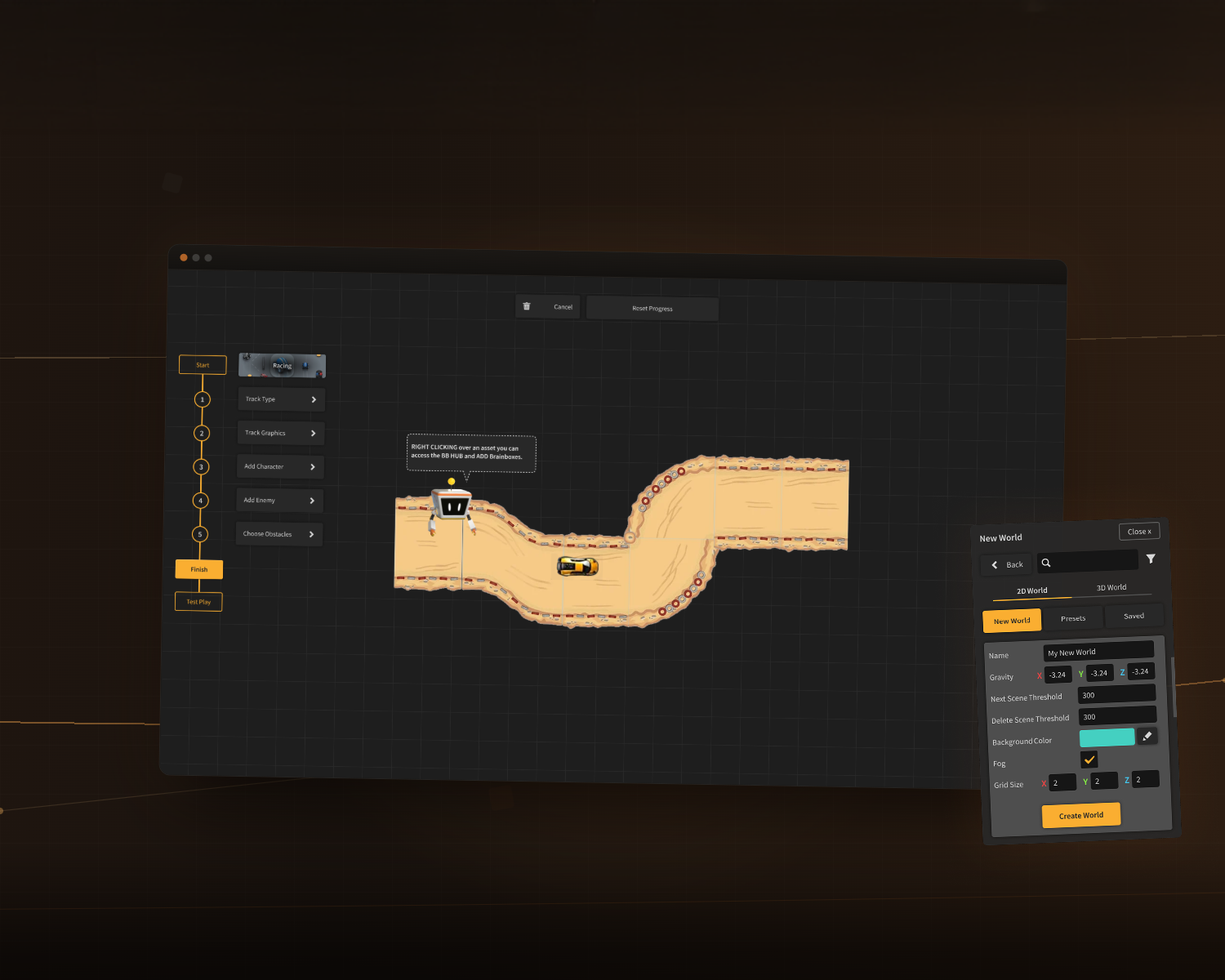Expand the Add Character option
Screen dimensions: 1225x980
pos(280,467)
